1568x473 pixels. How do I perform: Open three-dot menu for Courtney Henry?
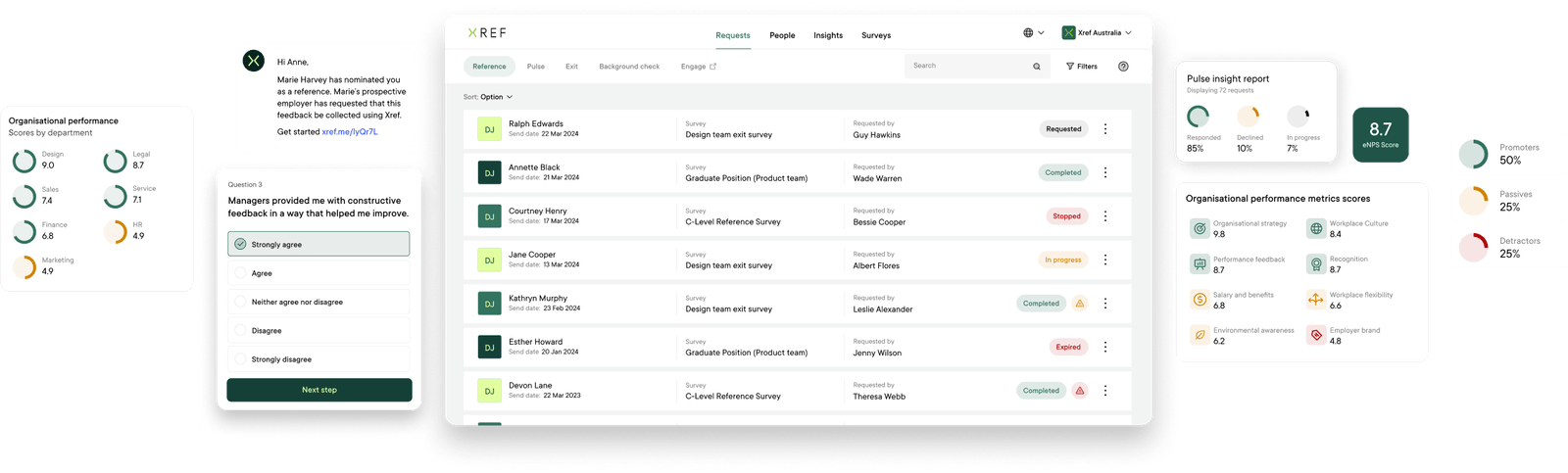click(1105, 216)
